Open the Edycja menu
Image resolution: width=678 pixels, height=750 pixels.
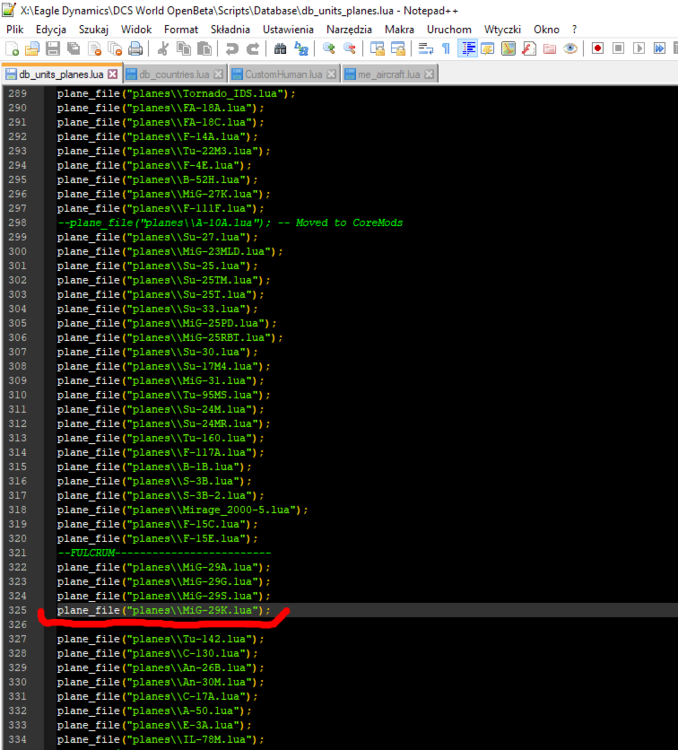[x=51, y=30]
